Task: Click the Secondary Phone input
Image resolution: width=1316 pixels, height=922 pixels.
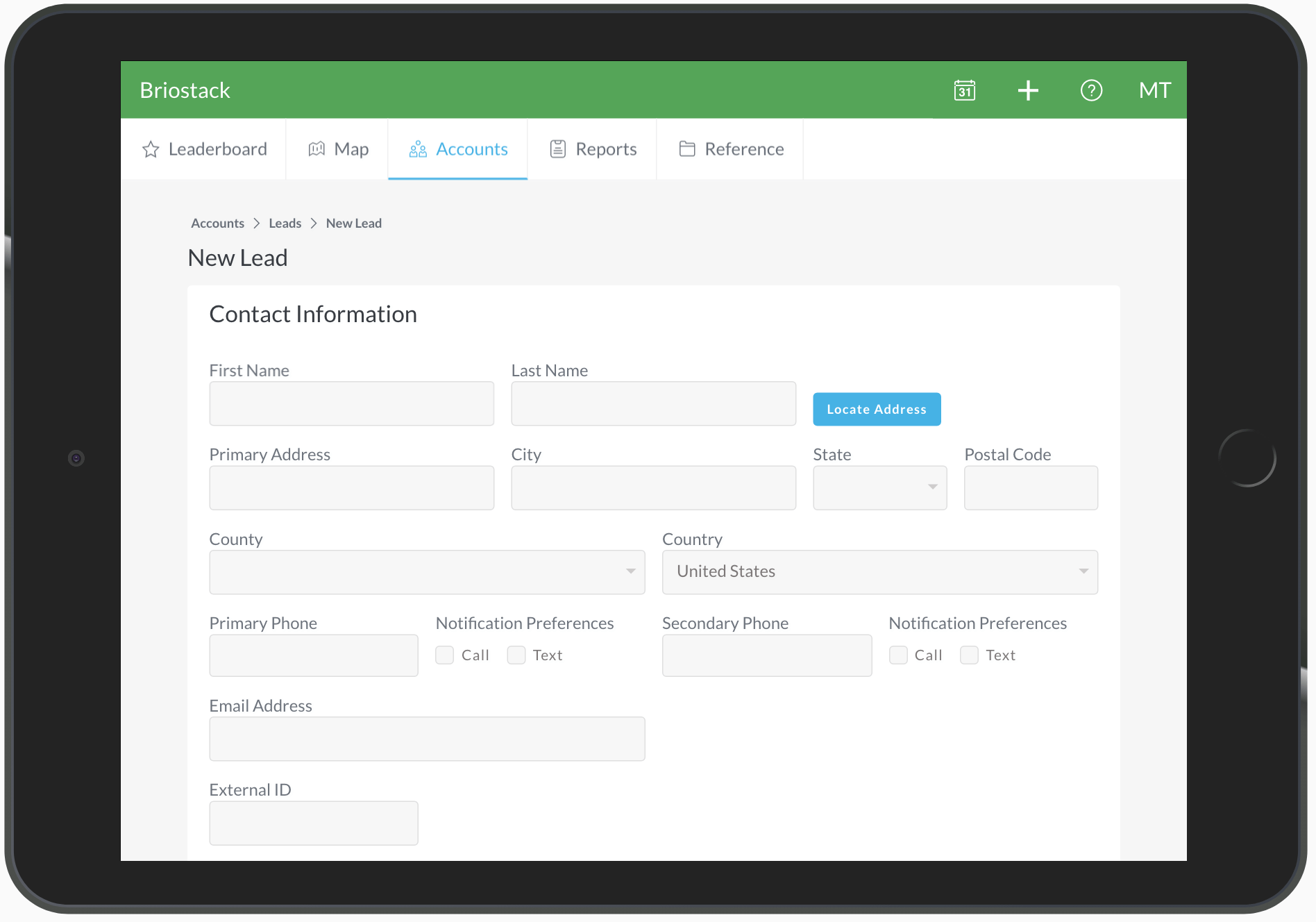Action: click(767, 655)
